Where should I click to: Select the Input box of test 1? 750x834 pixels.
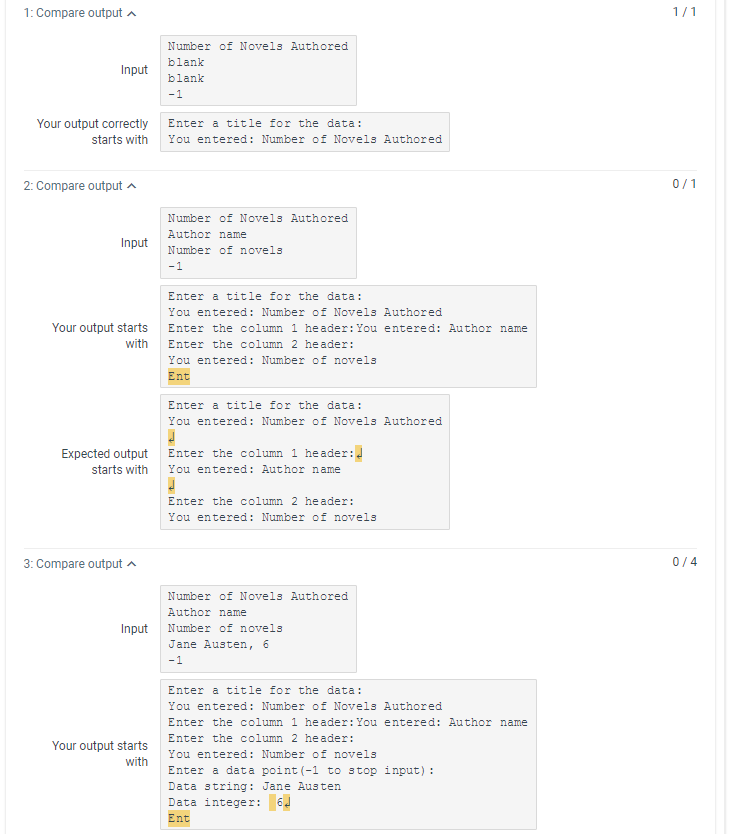coord(258,70)
